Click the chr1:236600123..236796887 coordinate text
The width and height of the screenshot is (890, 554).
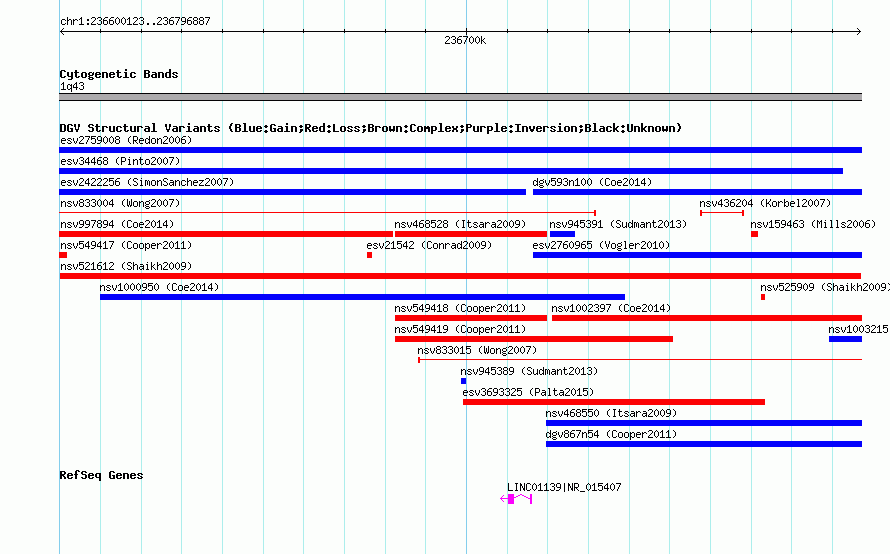pos(135,21)
